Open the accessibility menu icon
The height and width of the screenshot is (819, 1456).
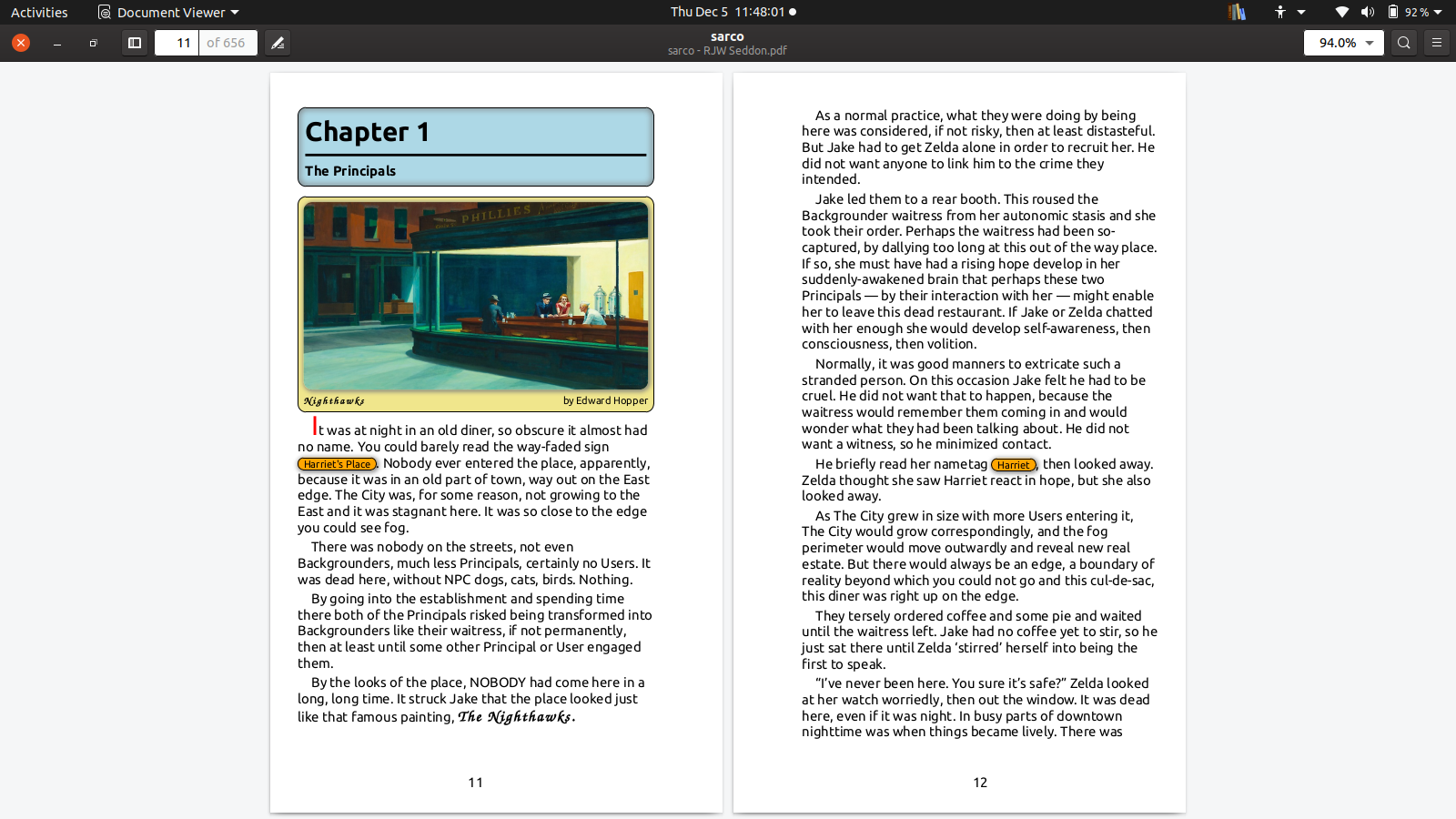tap(1280, 12)
